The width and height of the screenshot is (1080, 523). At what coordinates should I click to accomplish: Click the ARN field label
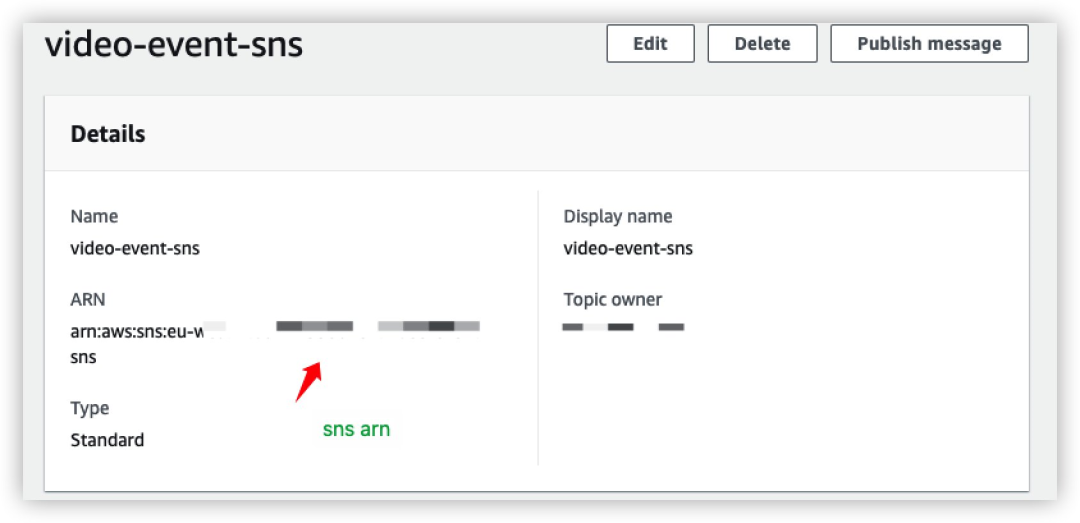88,299
